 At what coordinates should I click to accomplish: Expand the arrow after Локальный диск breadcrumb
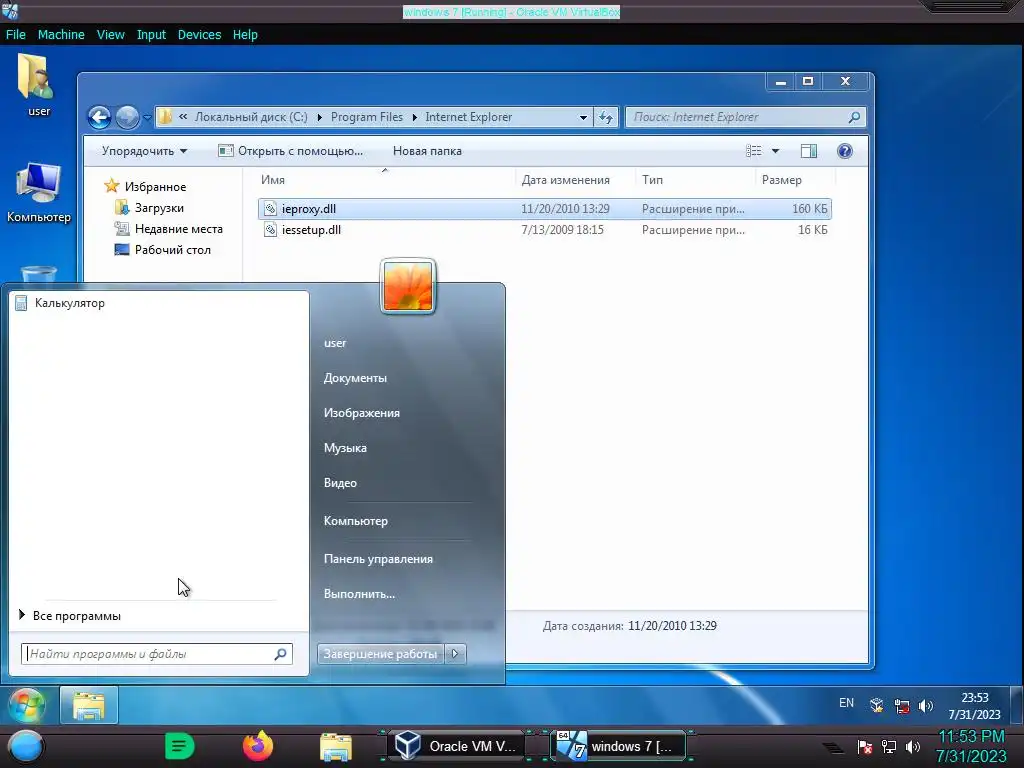point(319,118)
